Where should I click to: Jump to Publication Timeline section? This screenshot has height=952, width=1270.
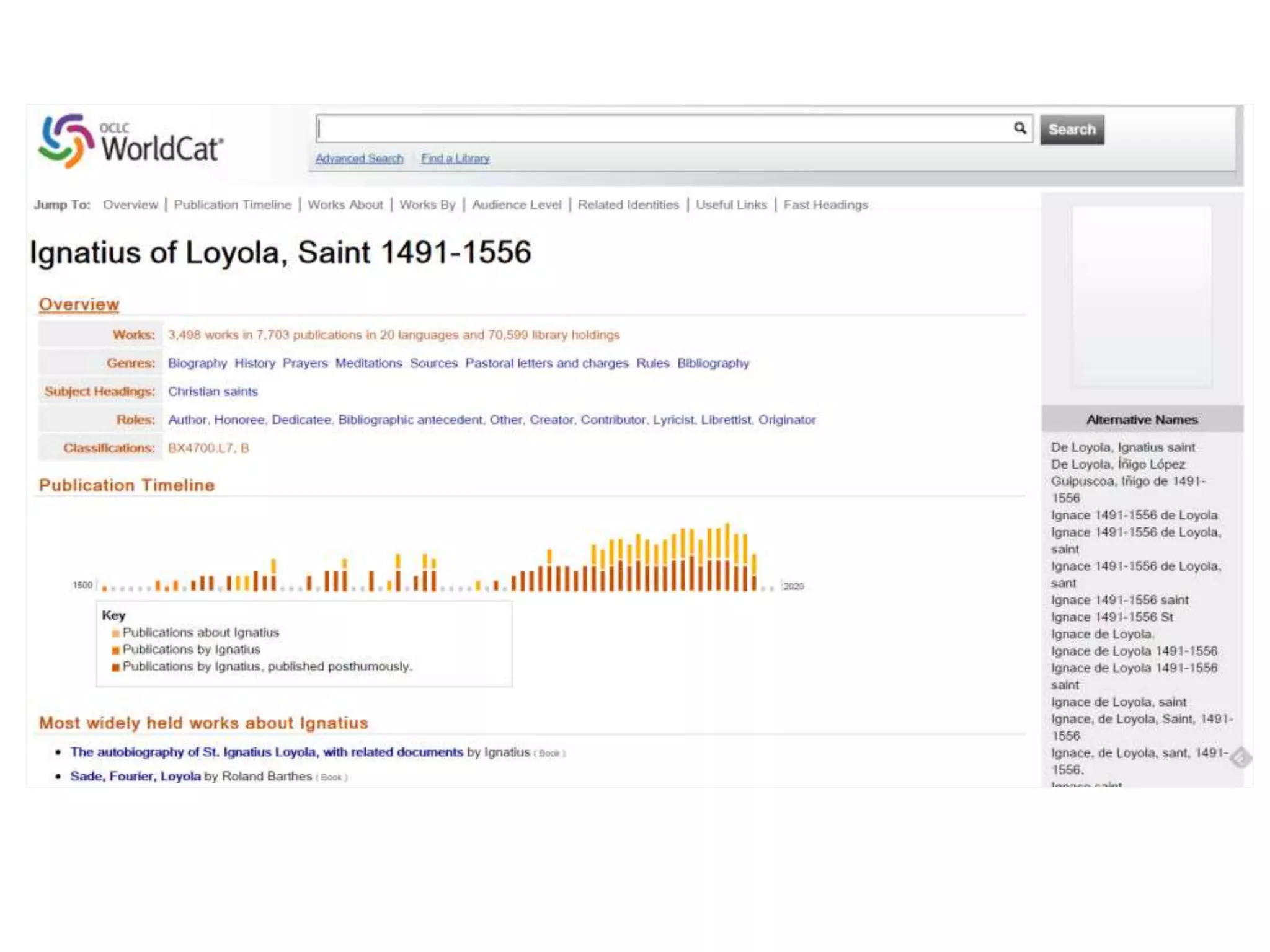(233, 205)
